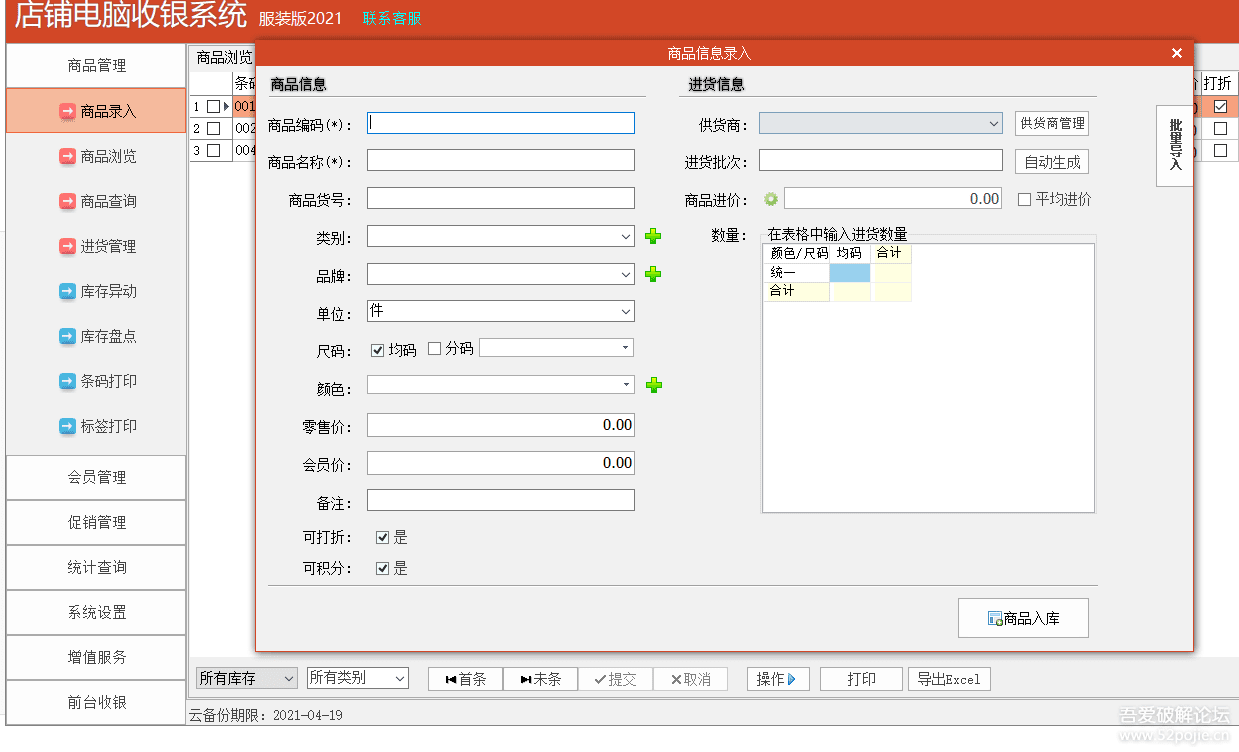This screenshot has width=1239, height=752.
Task: Expand the 所有库存 filter dropdown
Action: click(x=289, y=678)
